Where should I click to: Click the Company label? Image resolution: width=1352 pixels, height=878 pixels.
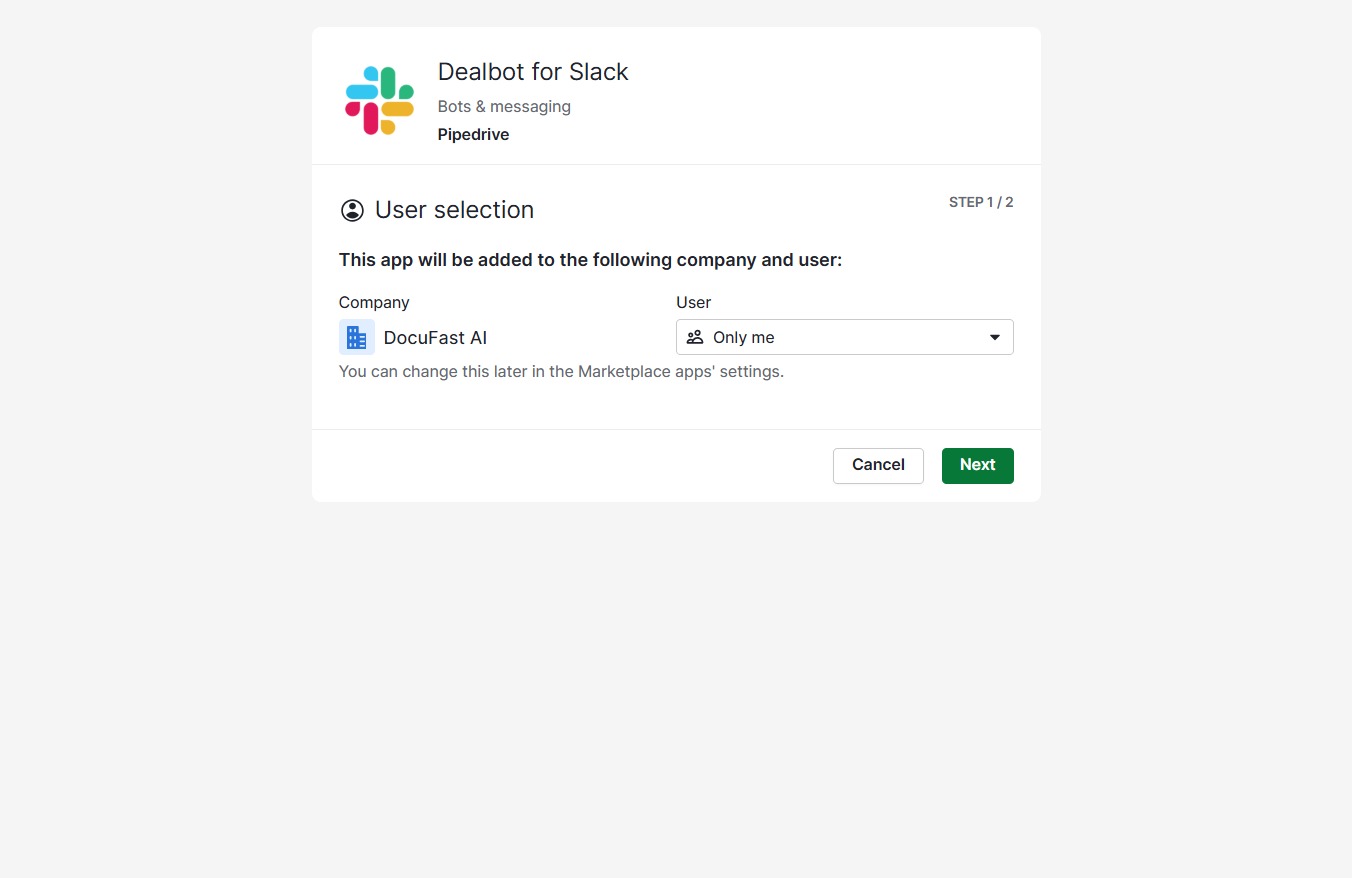374,302
